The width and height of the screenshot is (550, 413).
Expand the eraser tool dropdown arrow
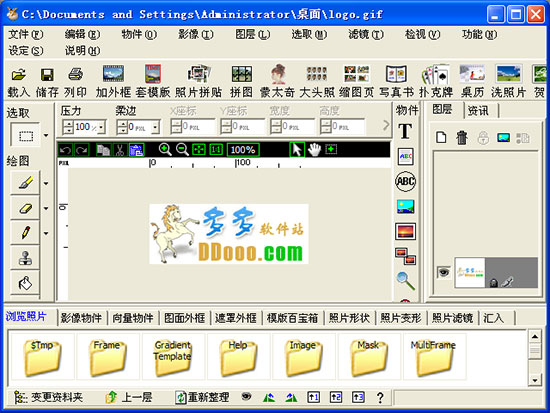[46, 208]
